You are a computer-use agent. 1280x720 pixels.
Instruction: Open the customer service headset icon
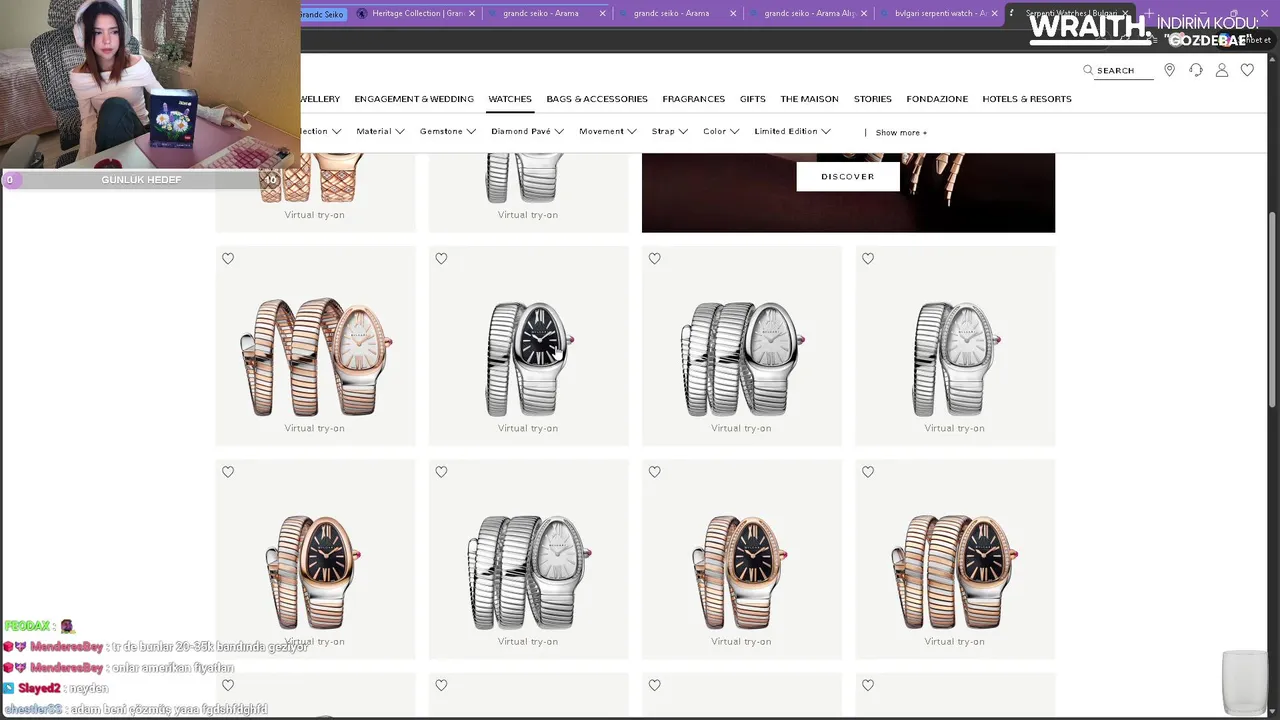tap(1196, 70)
